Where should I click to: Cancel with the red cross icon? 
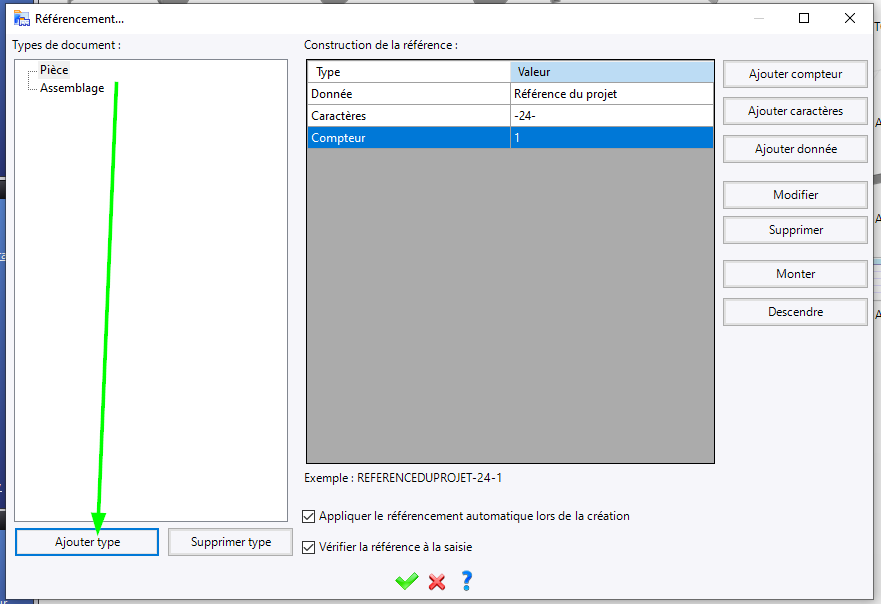(437, 582)
